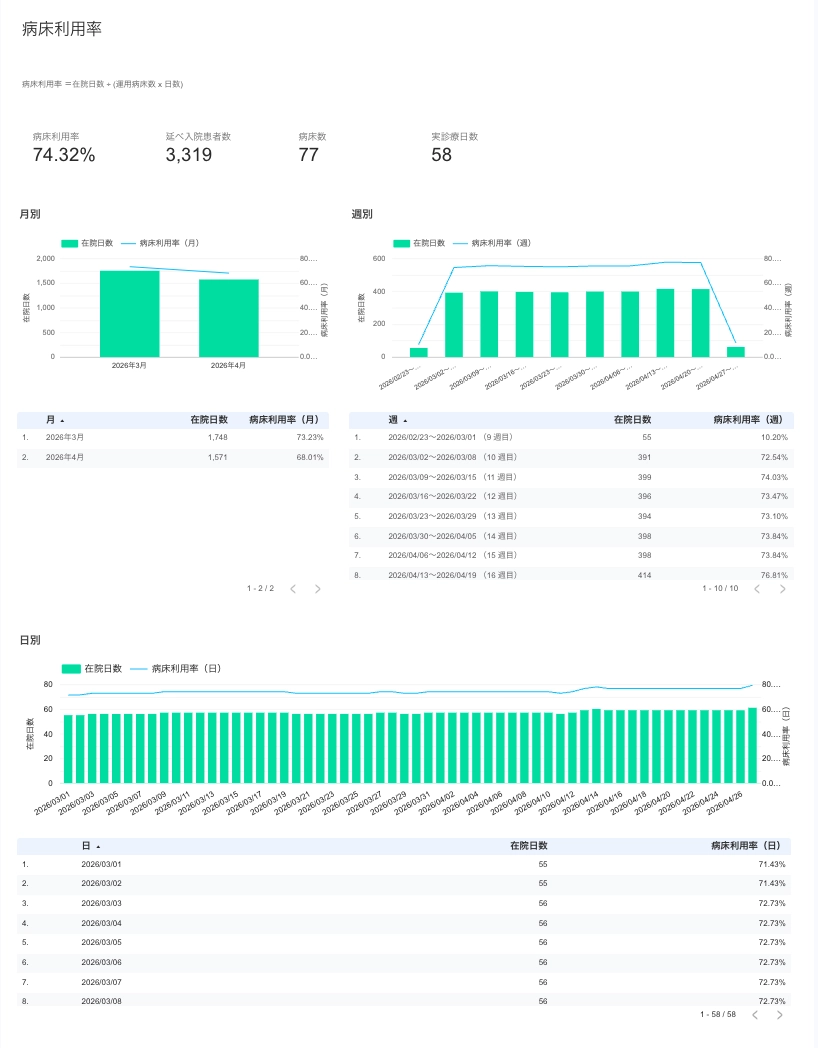Sort weekly table by 在院日数 header
This screenshot has height=1048, width=818.
click(x=632, y=420)
